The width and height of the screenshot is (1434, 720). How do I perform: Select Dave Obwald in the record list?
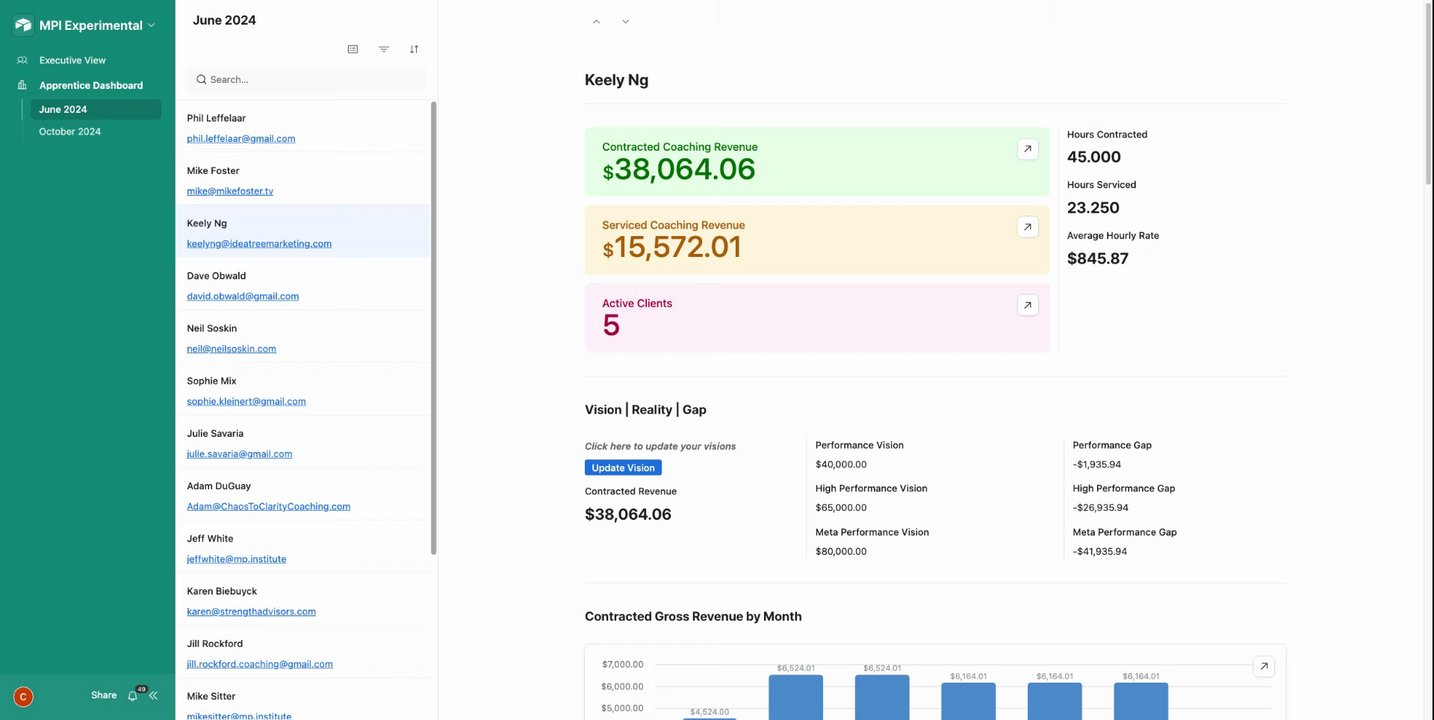pyautogui.click(x=216, y=276)
